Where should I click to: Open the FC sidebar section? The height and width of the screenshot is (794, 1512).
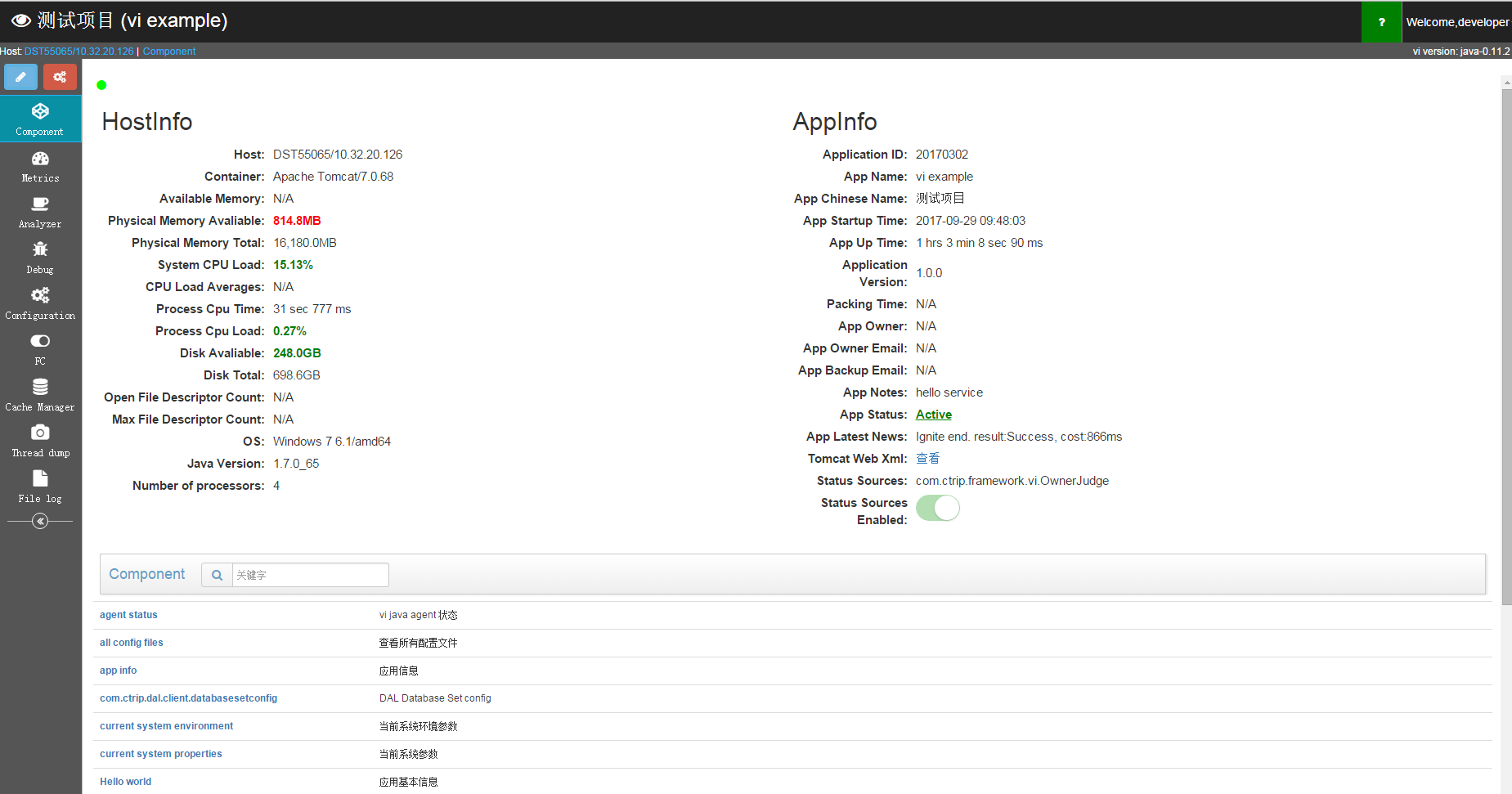pyautogui.click(x=40, y=349)
